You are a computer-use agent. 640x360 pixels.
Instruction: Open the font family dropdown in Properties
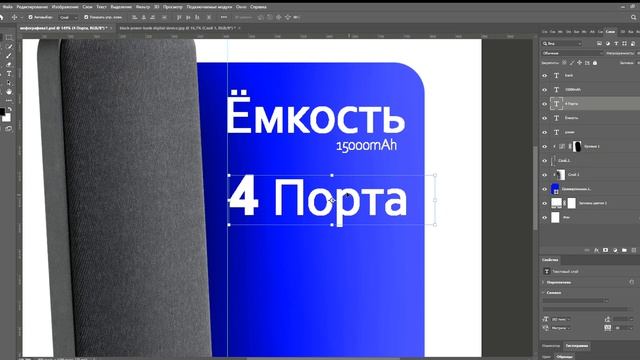[x=576, y=300]
